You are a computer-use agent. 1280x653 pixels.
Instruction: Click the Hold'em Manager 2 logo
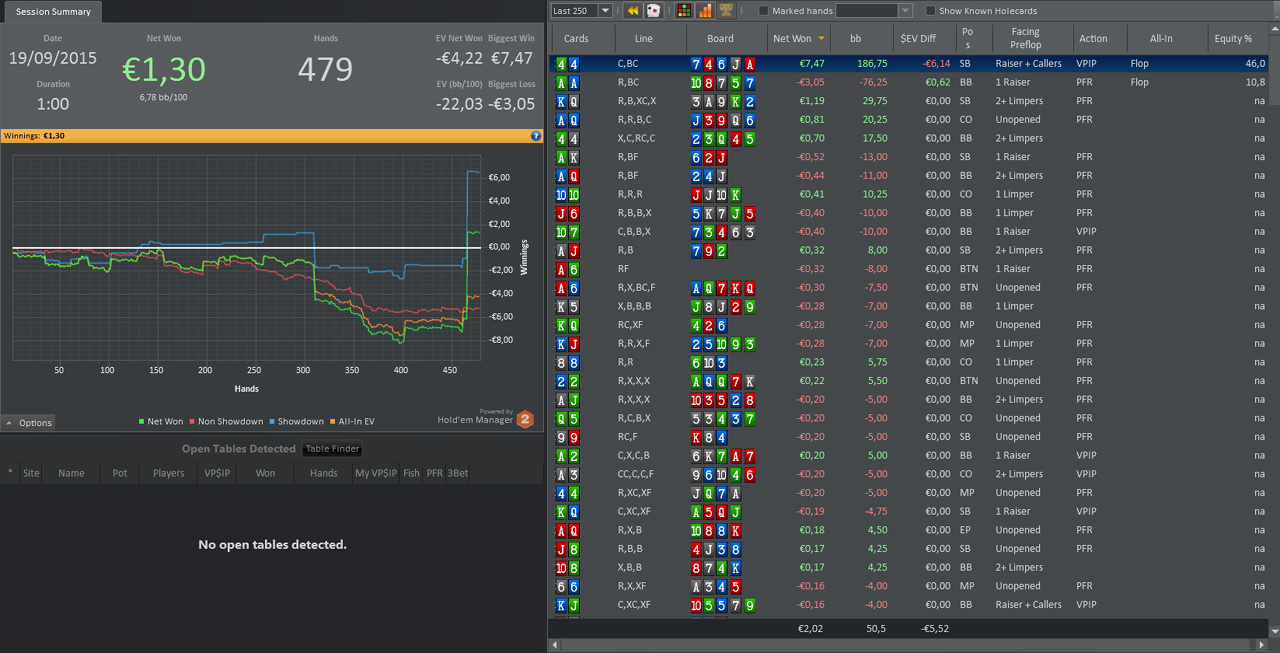(x=525, y=419)
